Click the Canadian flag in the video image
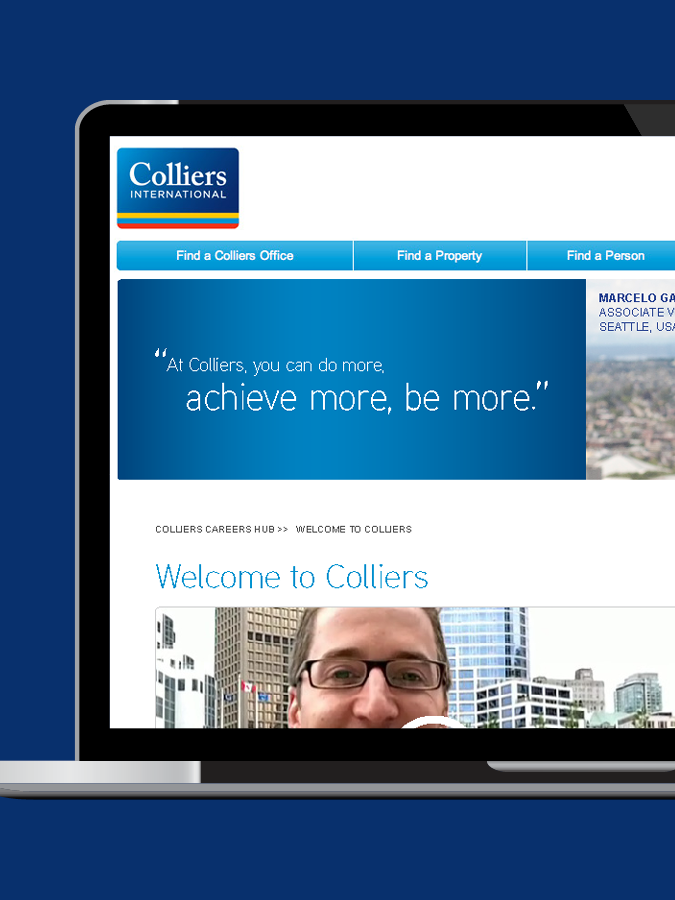The width and height of the screenshot is (675, 900). (248, 686)
